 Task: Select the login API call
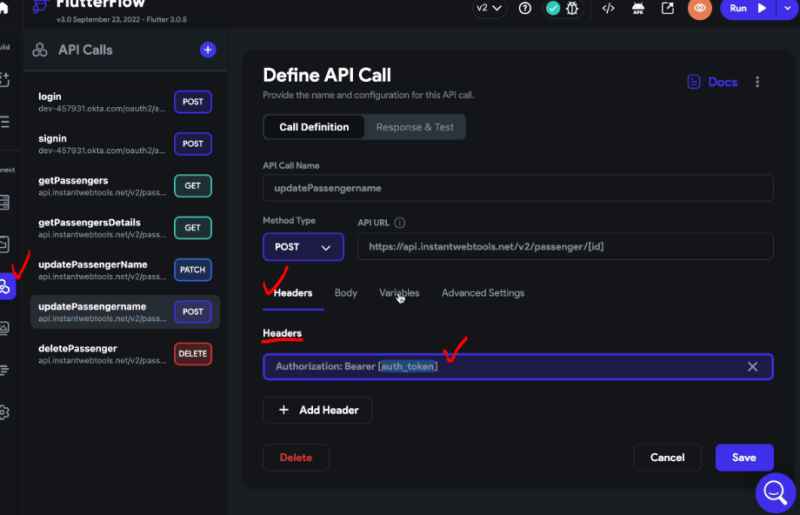[125, 102]
